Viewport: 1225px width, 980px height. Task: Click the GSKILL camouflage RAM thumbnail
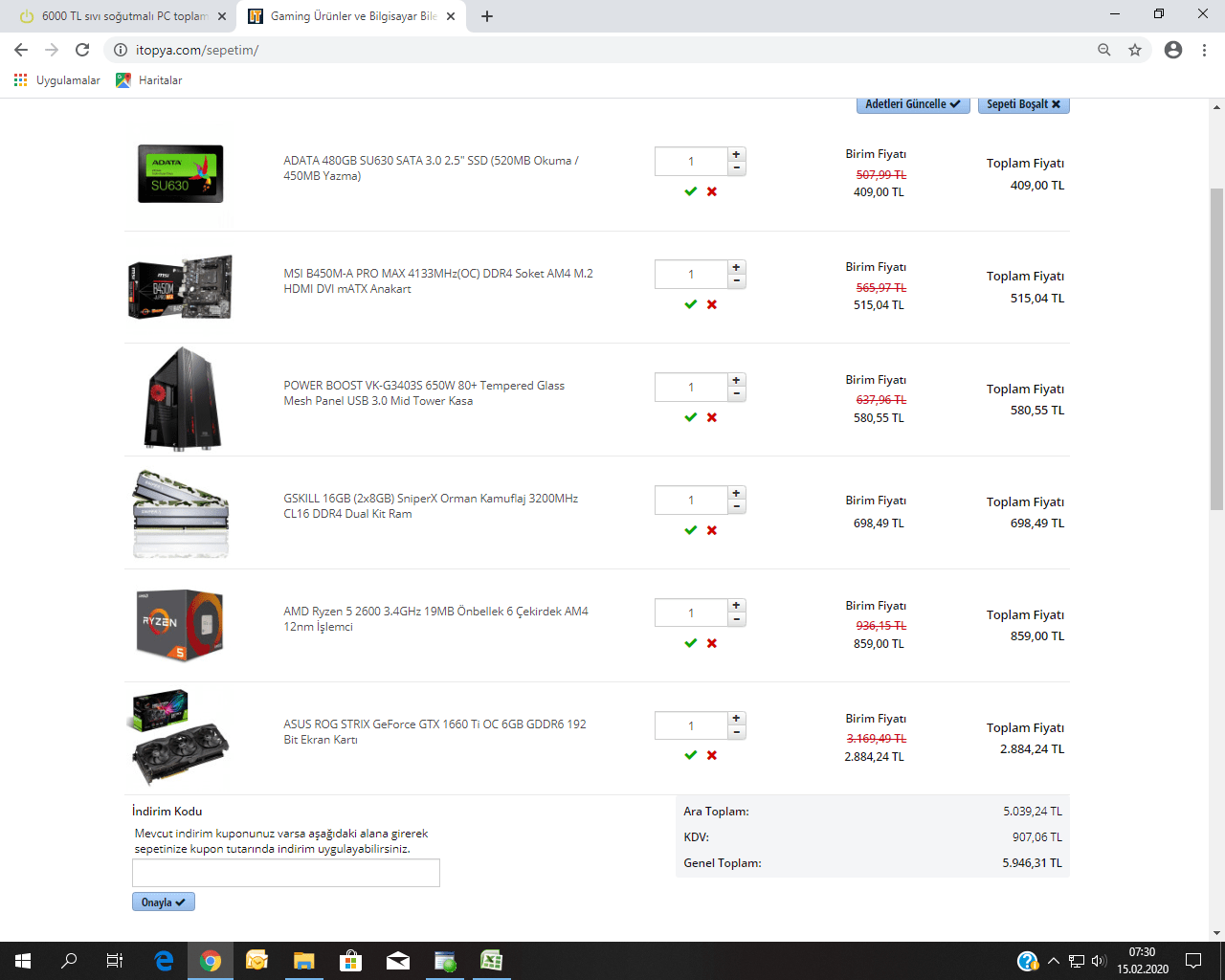tap(181, 514)
